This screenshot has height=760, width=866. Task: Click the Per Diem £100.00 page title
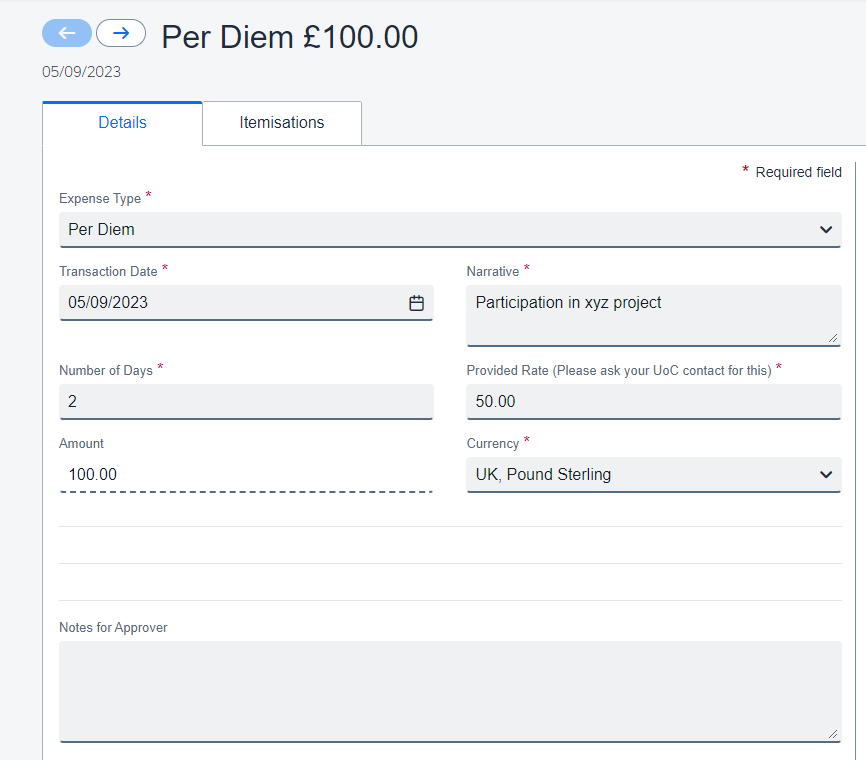[x=290, y=37]
